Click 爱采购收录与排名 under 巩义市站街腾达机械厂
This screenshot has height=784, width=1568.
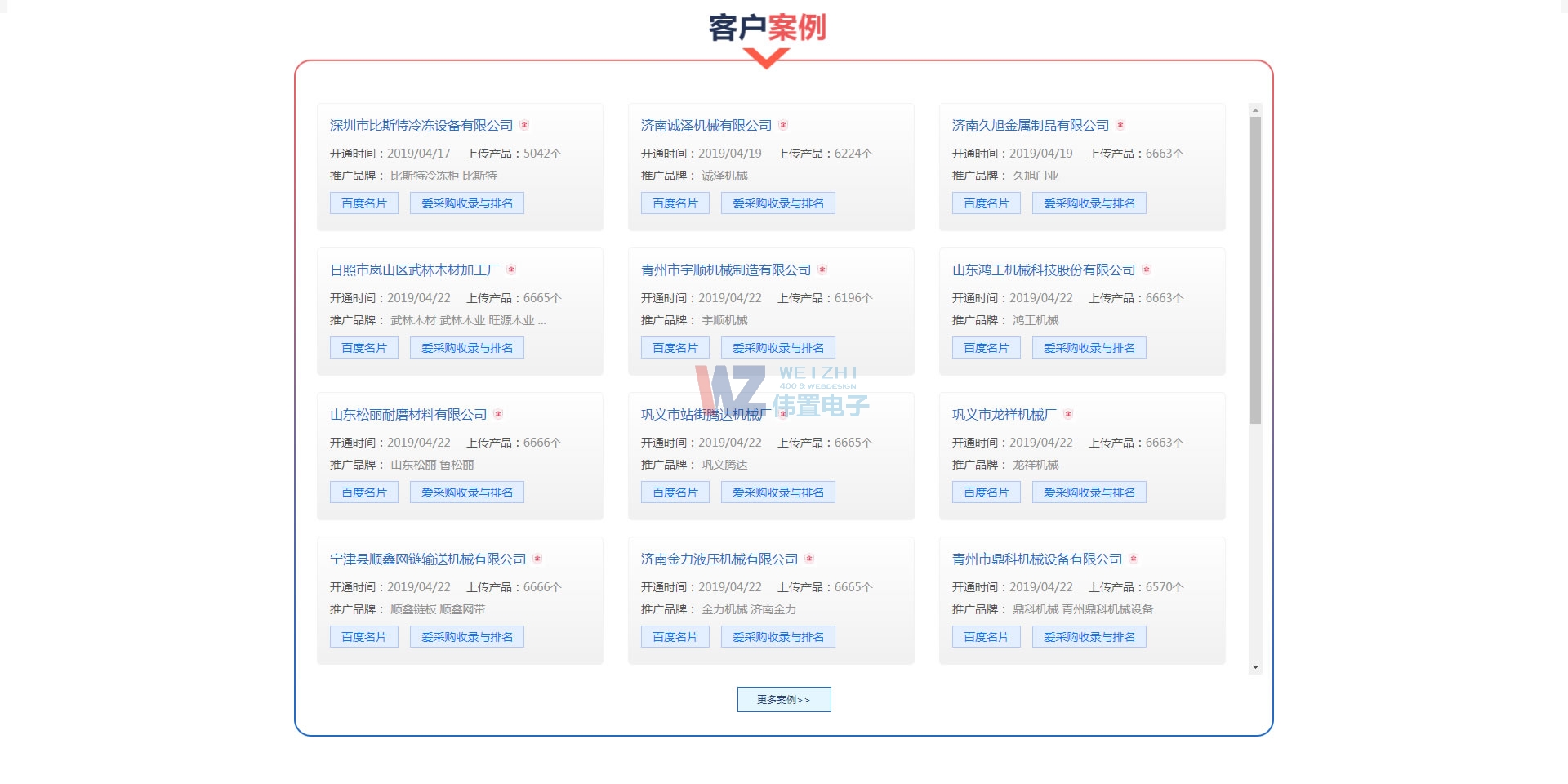(x=777, y=492)
